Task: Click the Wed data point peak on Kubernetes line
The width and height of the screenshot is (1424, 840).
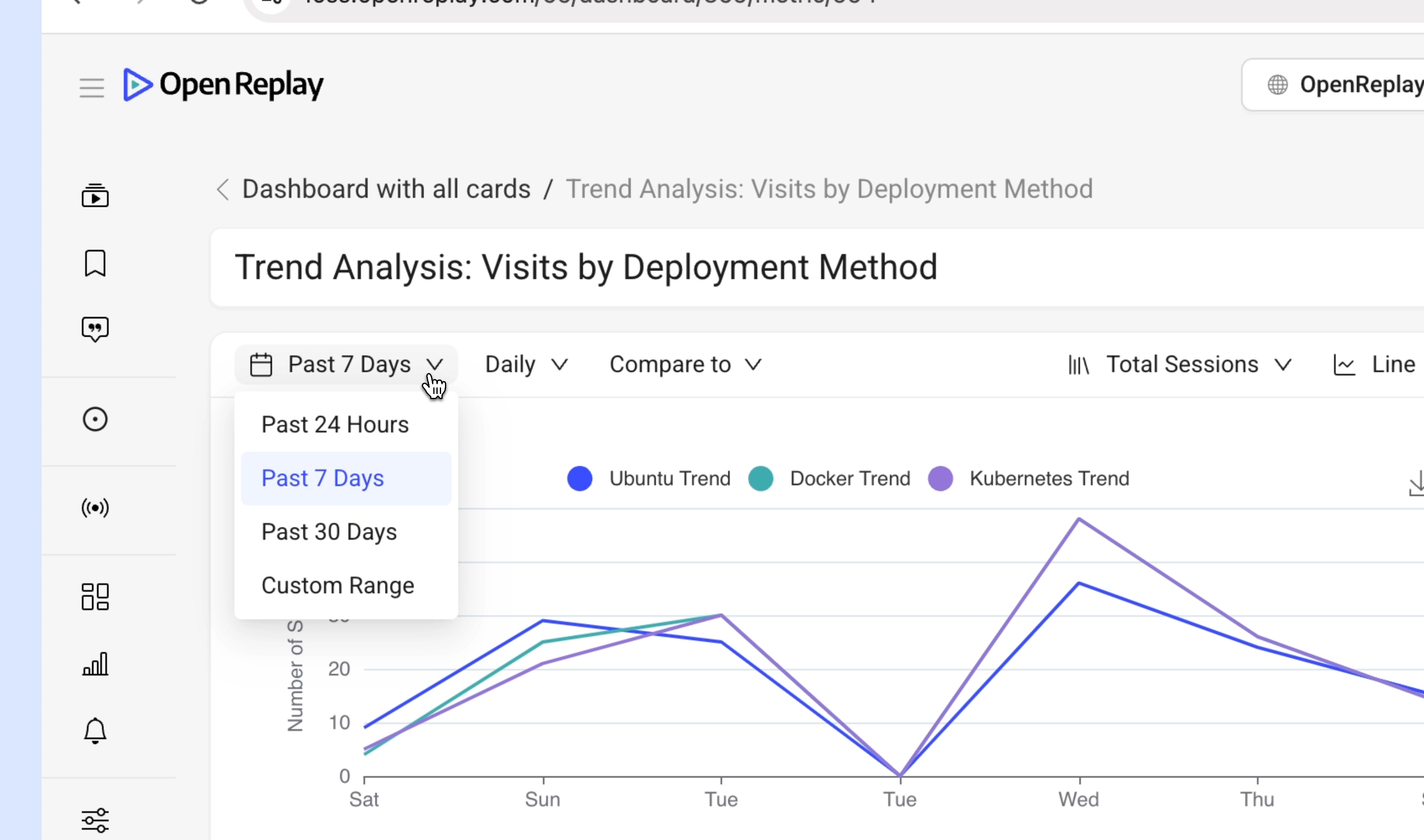Action: point(1079,518)
